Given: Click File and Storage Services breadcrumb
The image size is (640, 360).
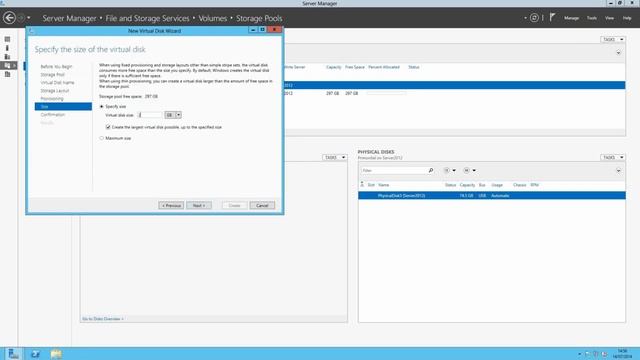Looking at the screenshot, I should tap(147, 18).
